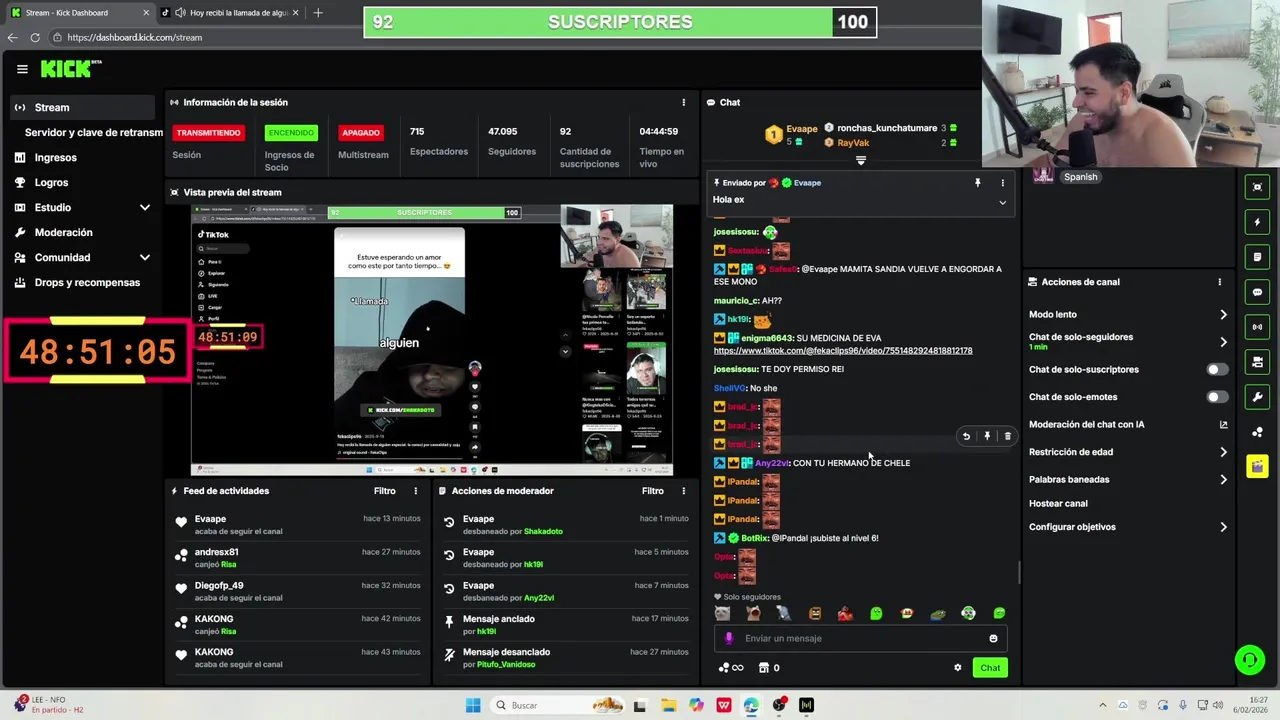Click wrench icon in right toolbar
This screenshot has height=720, width=1280.
[x=1257, y=397]
